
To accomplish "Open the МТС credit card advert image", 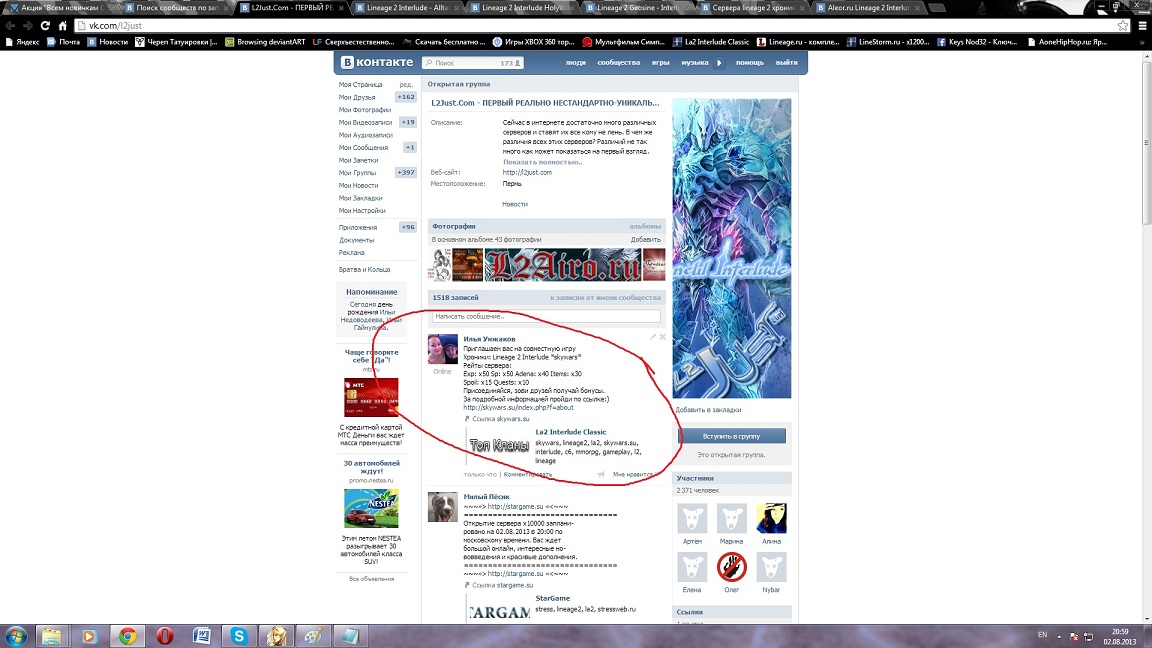I will 371,397.
